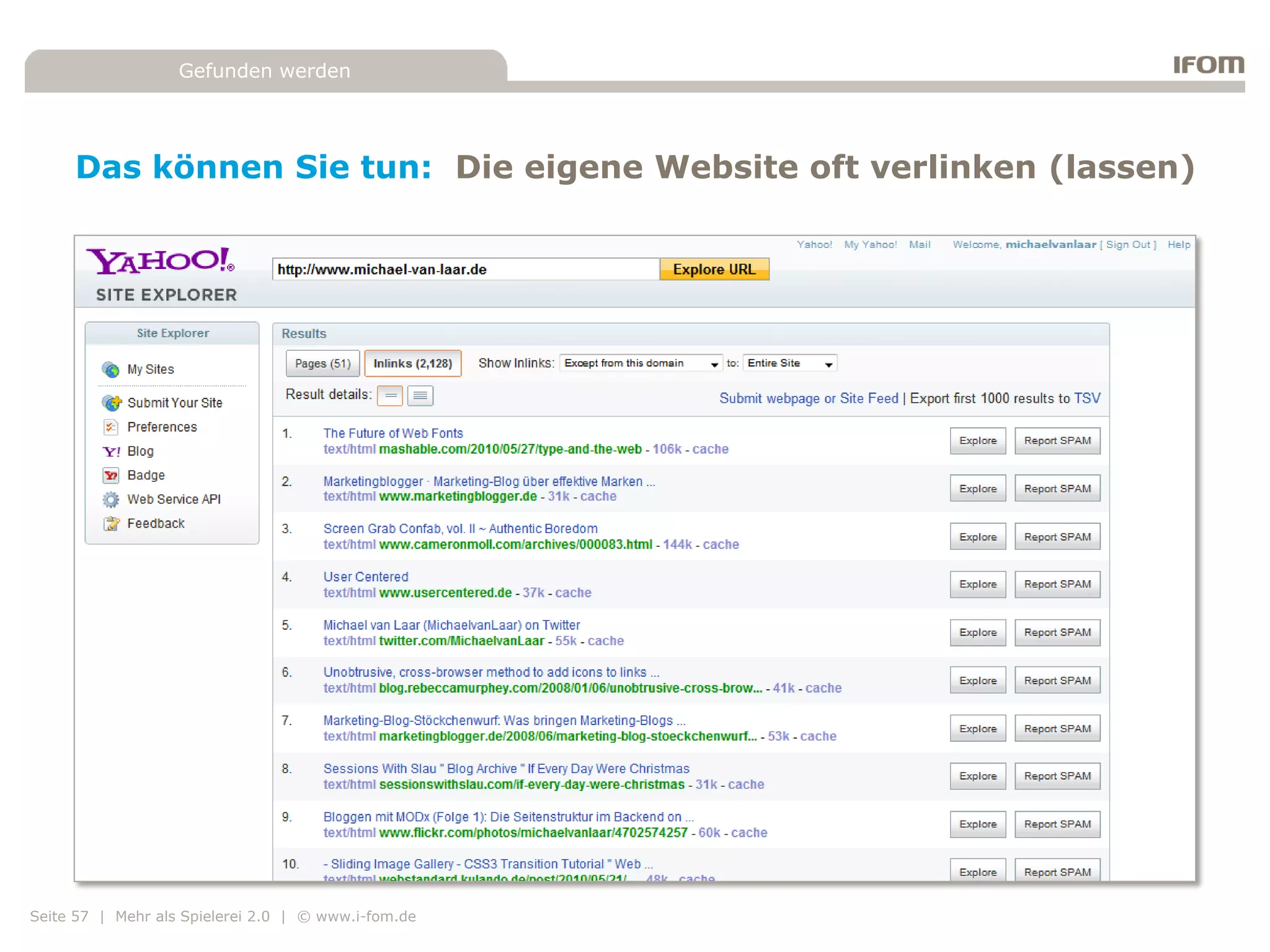Select expanded result details view

[x=420, y=395]
